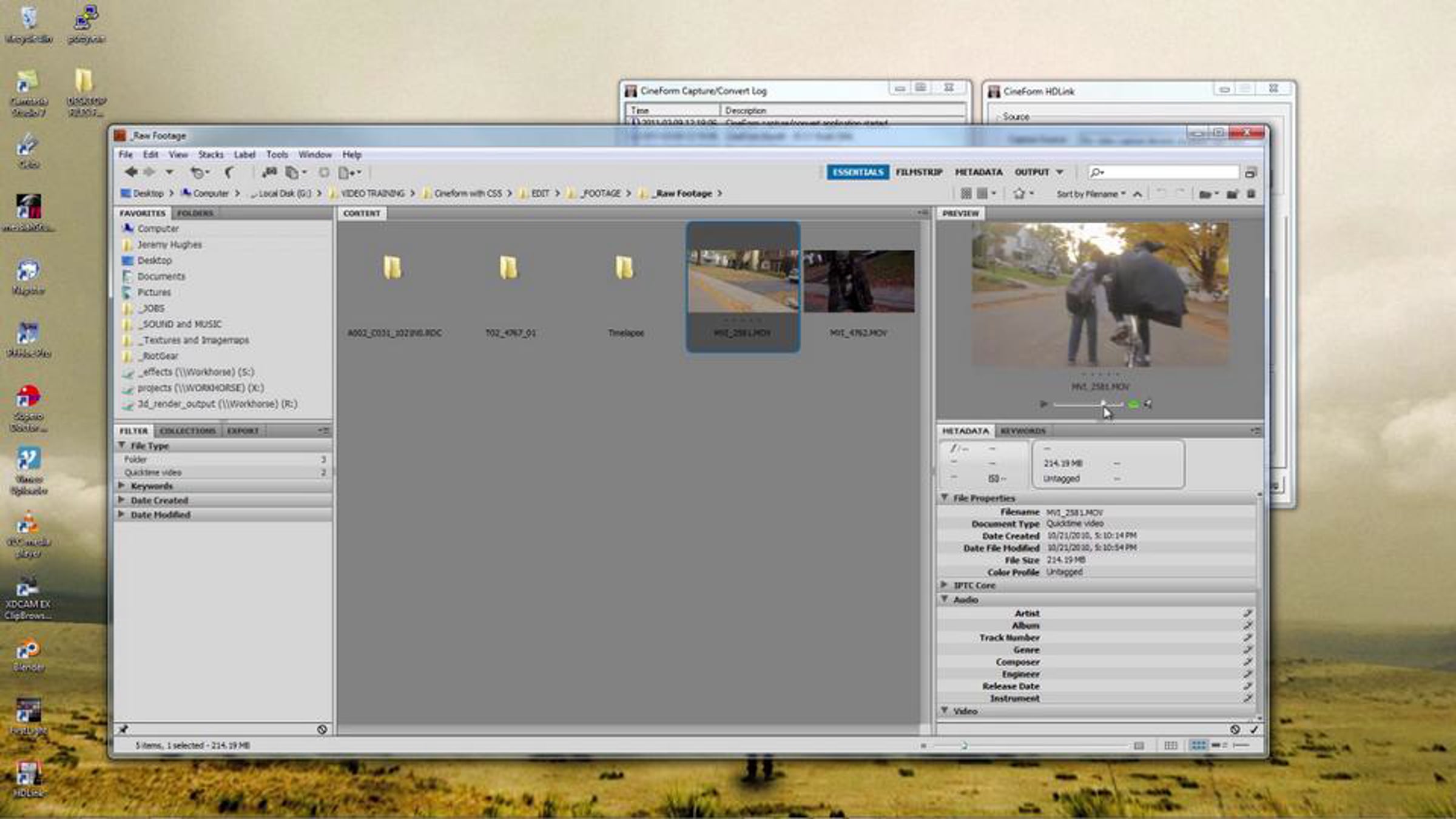Image resolution: width=1456 pixels, height=819 pixels.
Task: Click the back navigation arrow
Action: tap(130, 172)
